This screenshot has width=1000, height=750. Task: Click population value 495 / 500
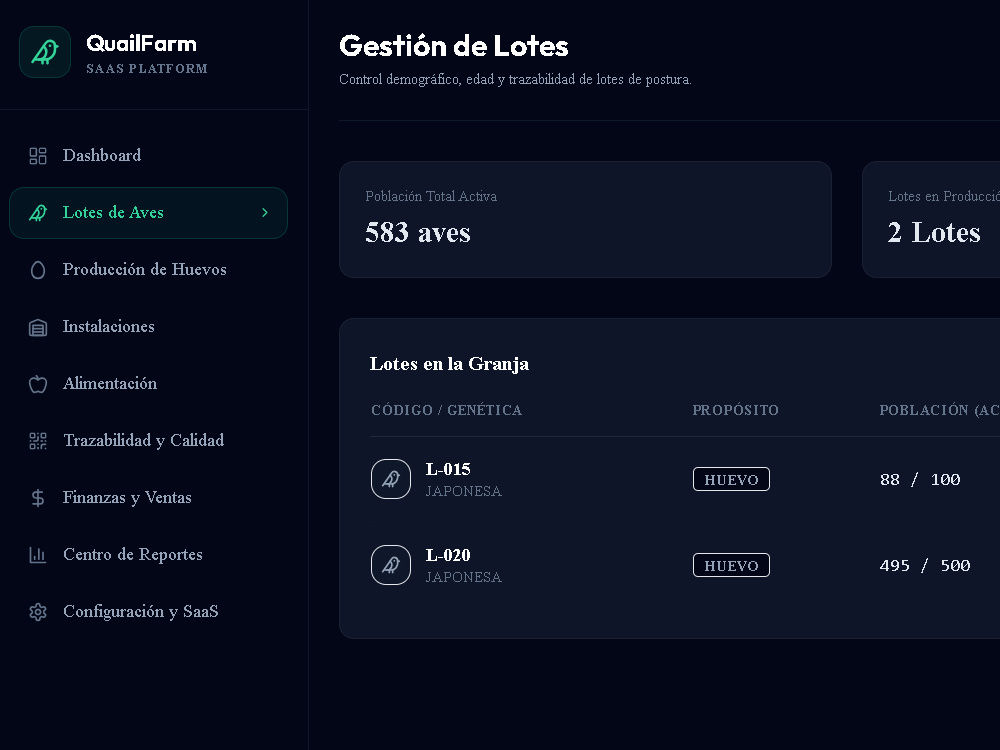(x=925, y=566)
